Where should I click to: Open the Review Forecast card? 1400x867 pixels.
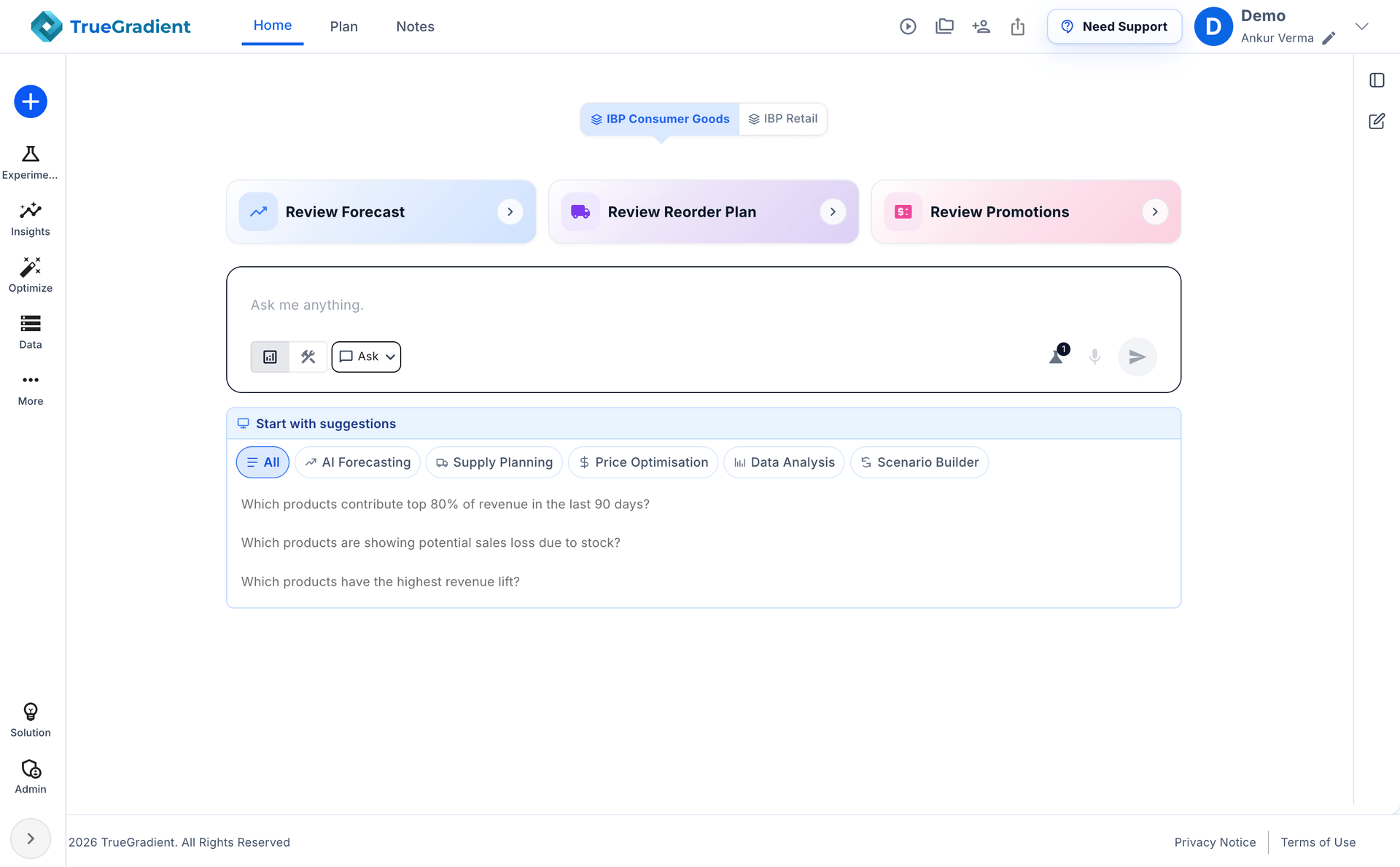click(x=381, y=211)
